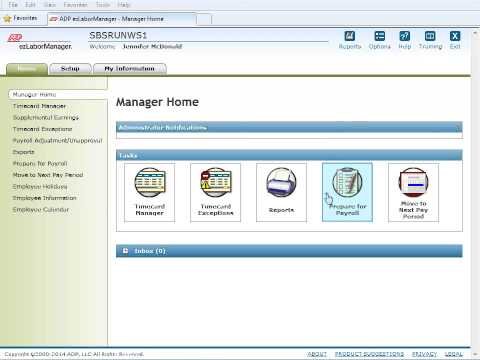Open the Favorites menu in the menu bar
Viewport: 480px width, 360px height.
click(76, 5)
